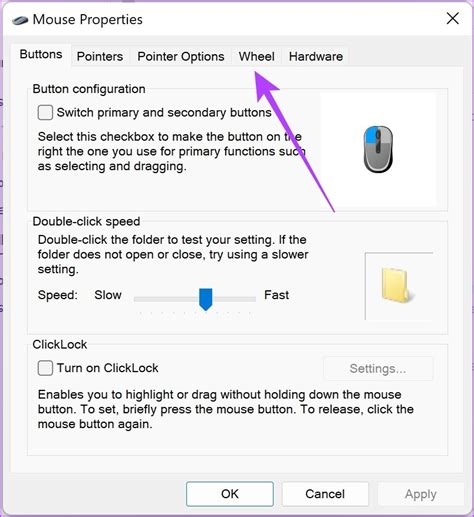Open the Buttons tab
The width and height of the screenshot is (474, 517).
coord(41,54)
